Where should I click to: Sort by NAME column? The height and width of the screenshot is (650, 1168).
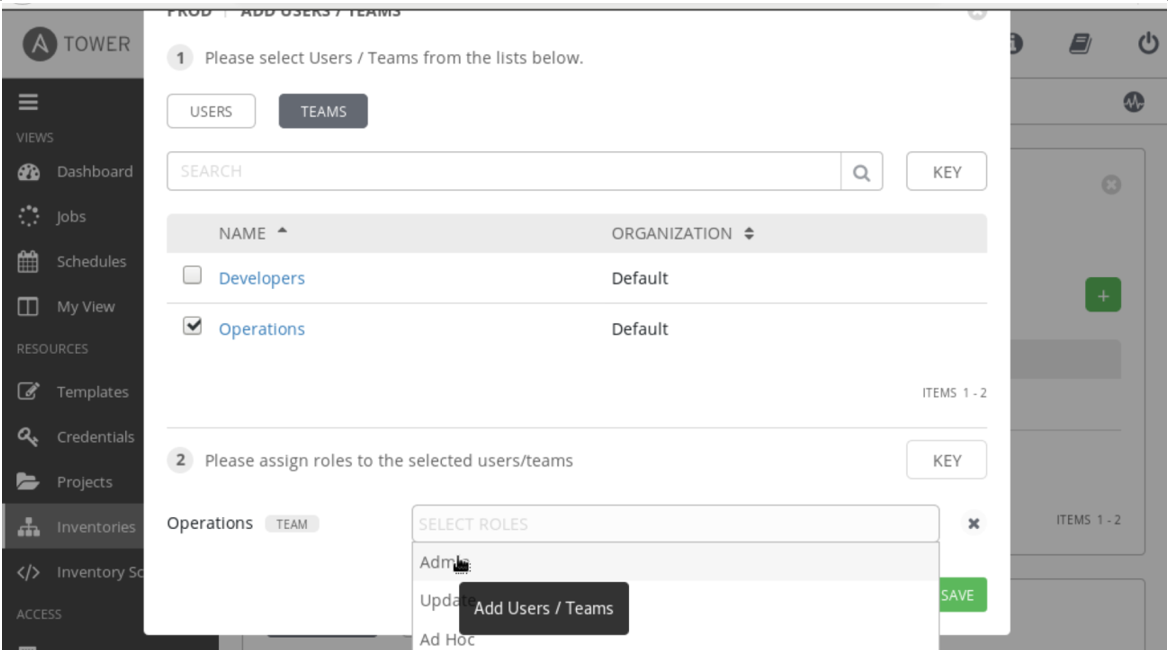tap(253, 233)
